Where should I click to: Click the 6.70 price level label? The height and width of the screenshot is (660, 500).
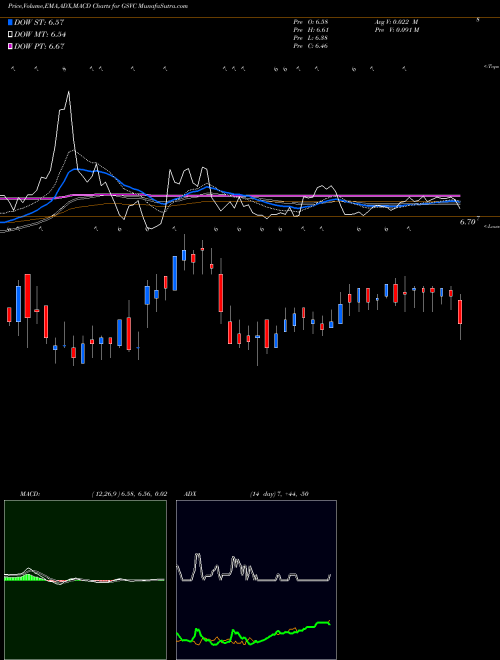pos(468,222)
